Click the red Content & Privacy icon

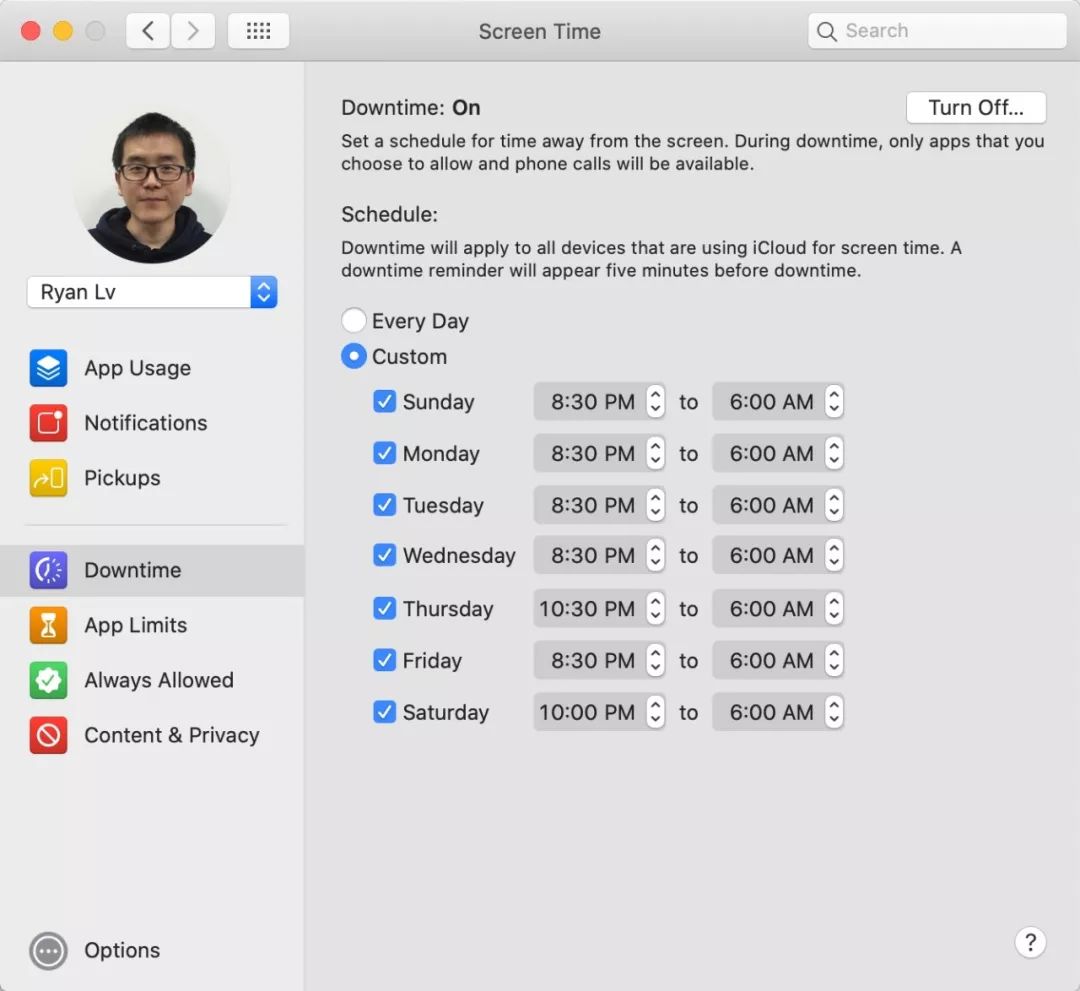tap(48, 736)
